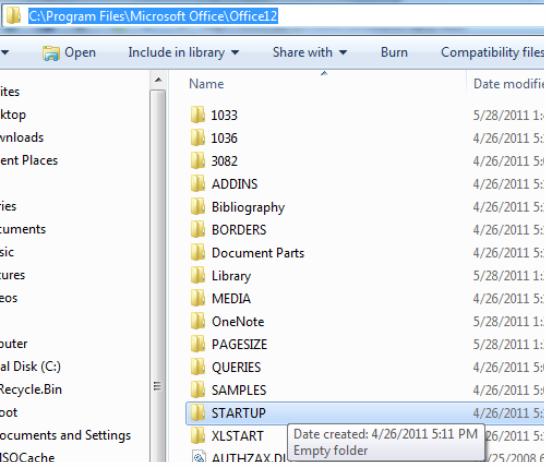Select the Document Parts folder icon
Viewport: 546px width, 467px height.
198,253
